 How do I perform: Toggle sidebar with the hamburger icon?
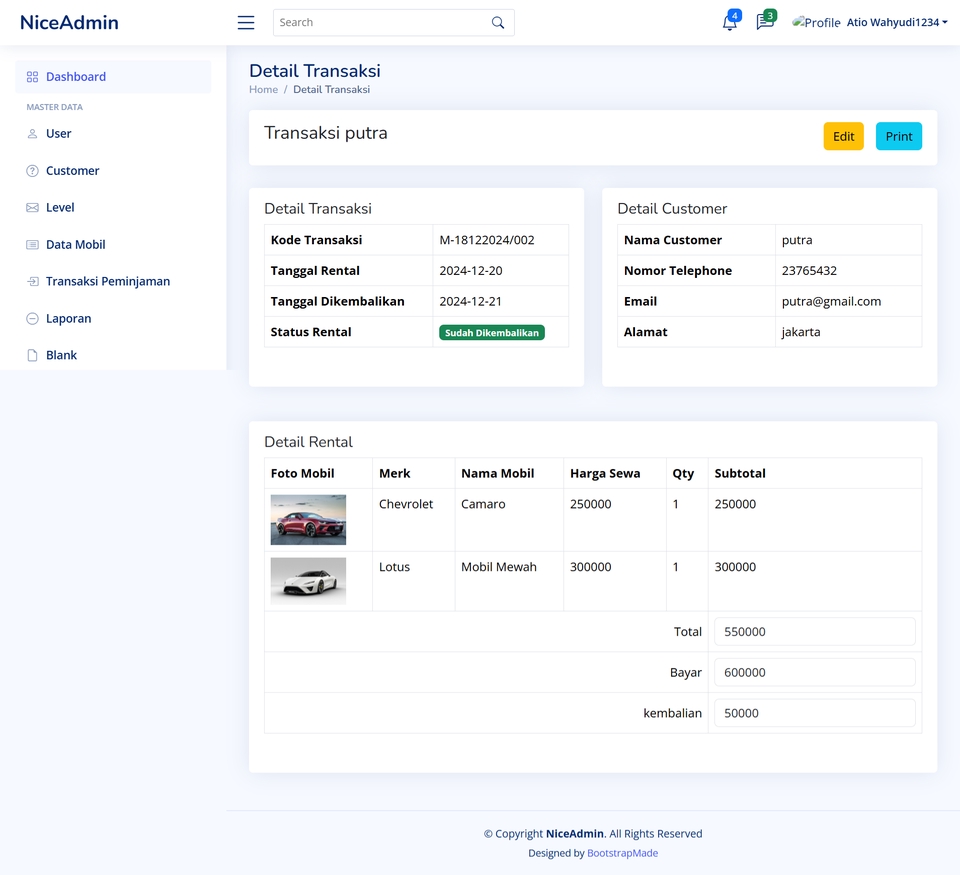(246, 23)
